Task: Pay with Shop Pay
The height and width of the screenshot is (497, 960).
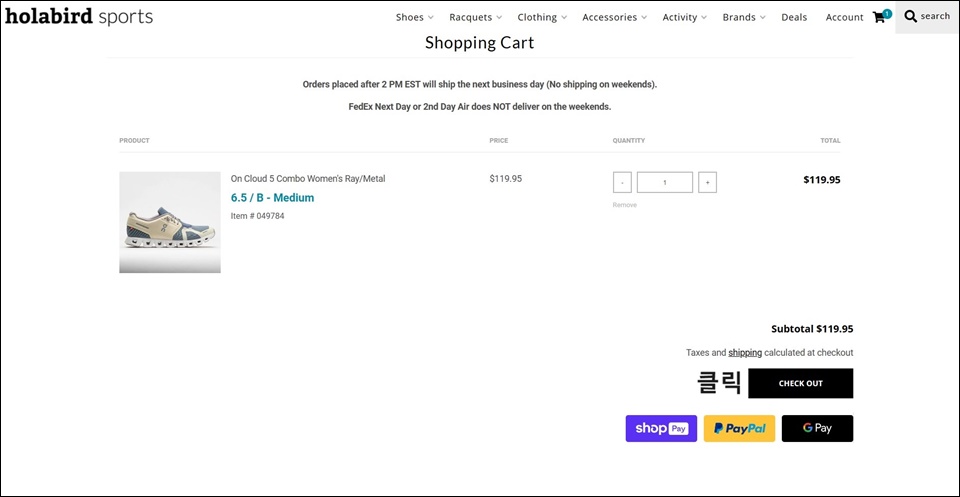Action: (661, 428)
